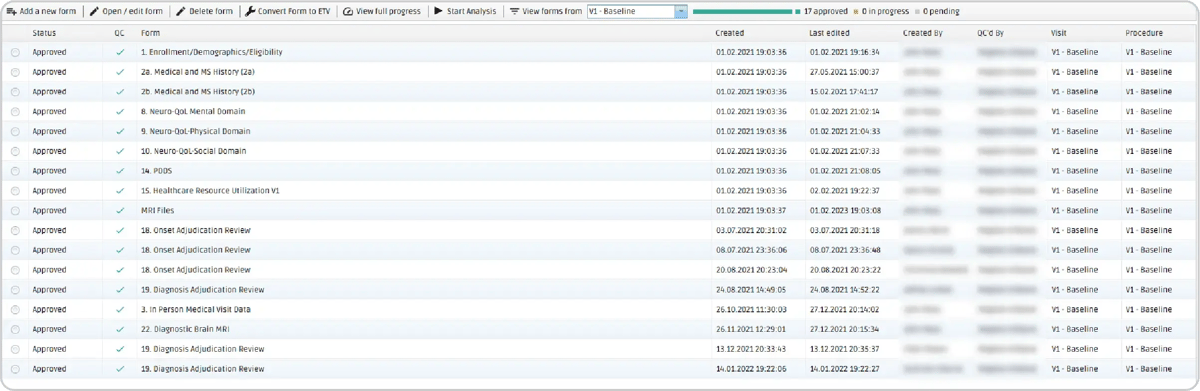
Task: Sort by the Form column header
Action: tap(150, 33)
